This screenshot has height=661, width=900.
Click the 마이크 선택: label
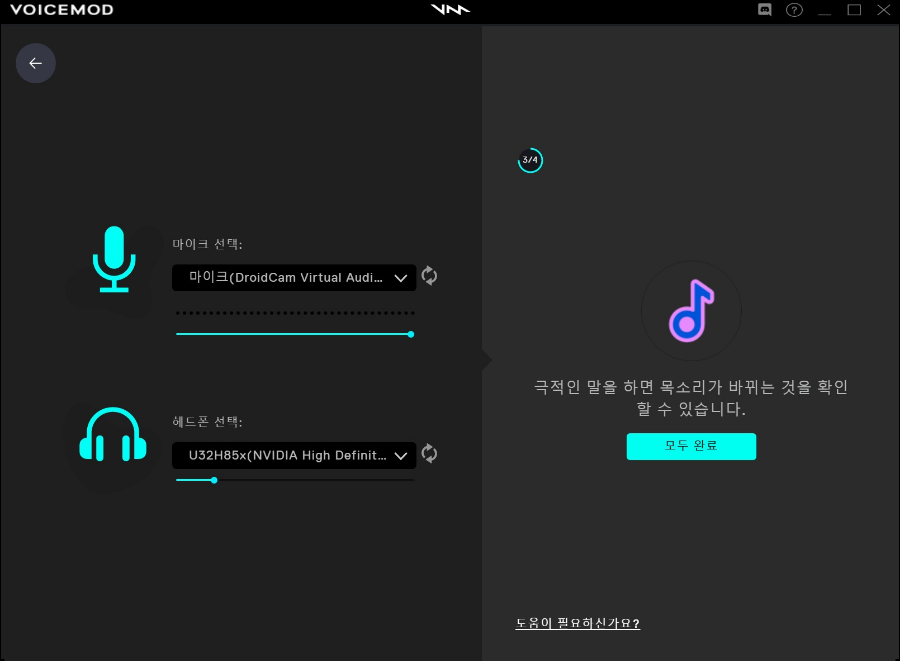[208, 244]
